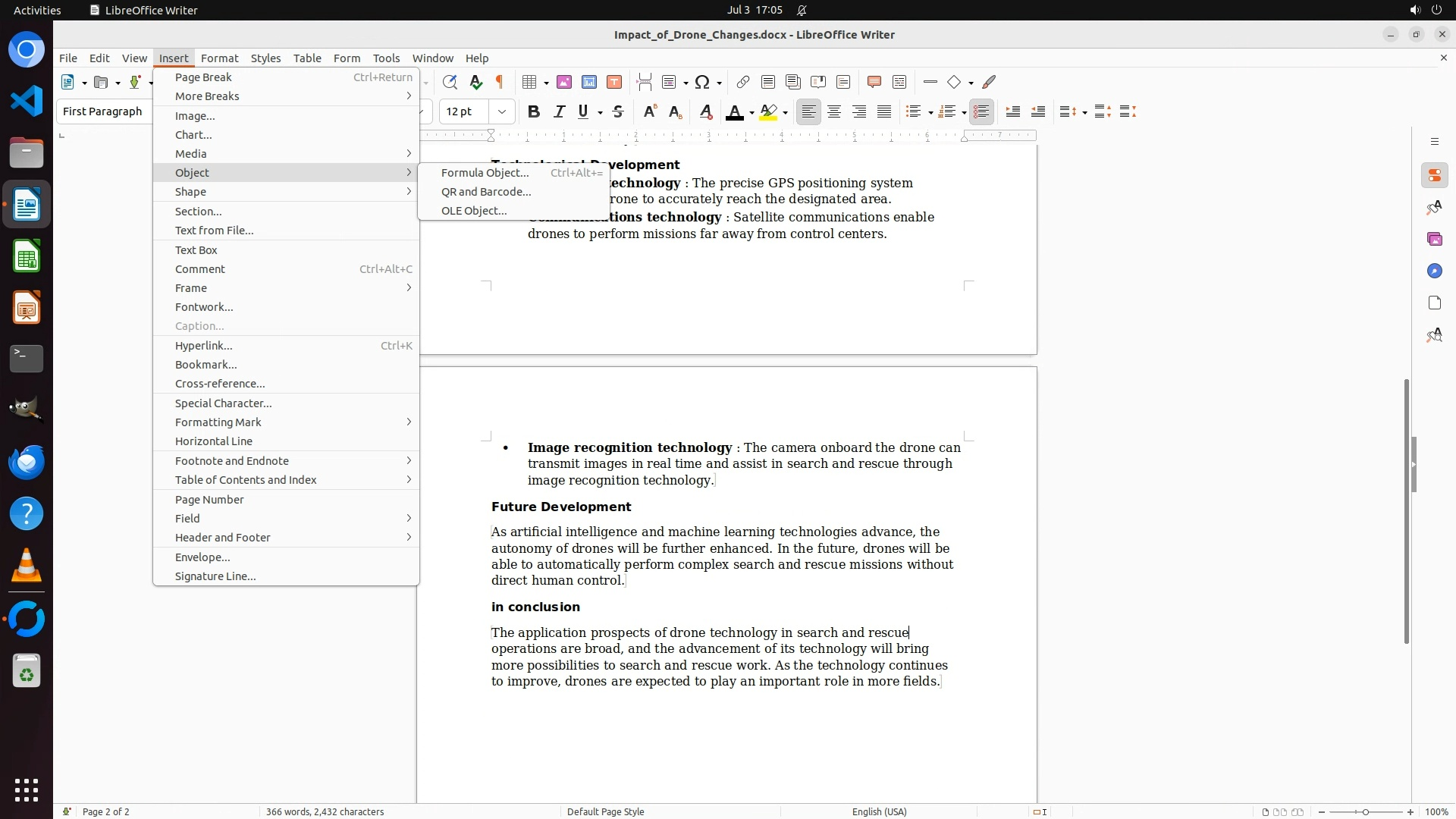Open the font size dropdown

tap(501, 112)
